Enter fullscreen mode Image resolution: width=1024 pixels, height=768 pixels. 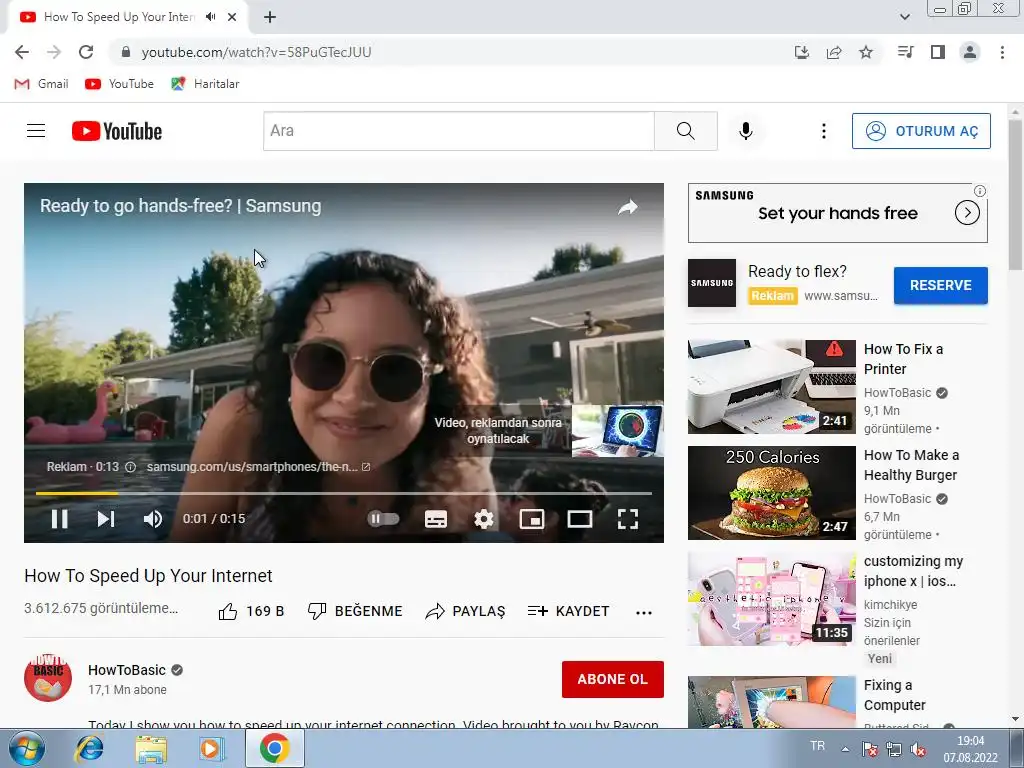[628, 519]
